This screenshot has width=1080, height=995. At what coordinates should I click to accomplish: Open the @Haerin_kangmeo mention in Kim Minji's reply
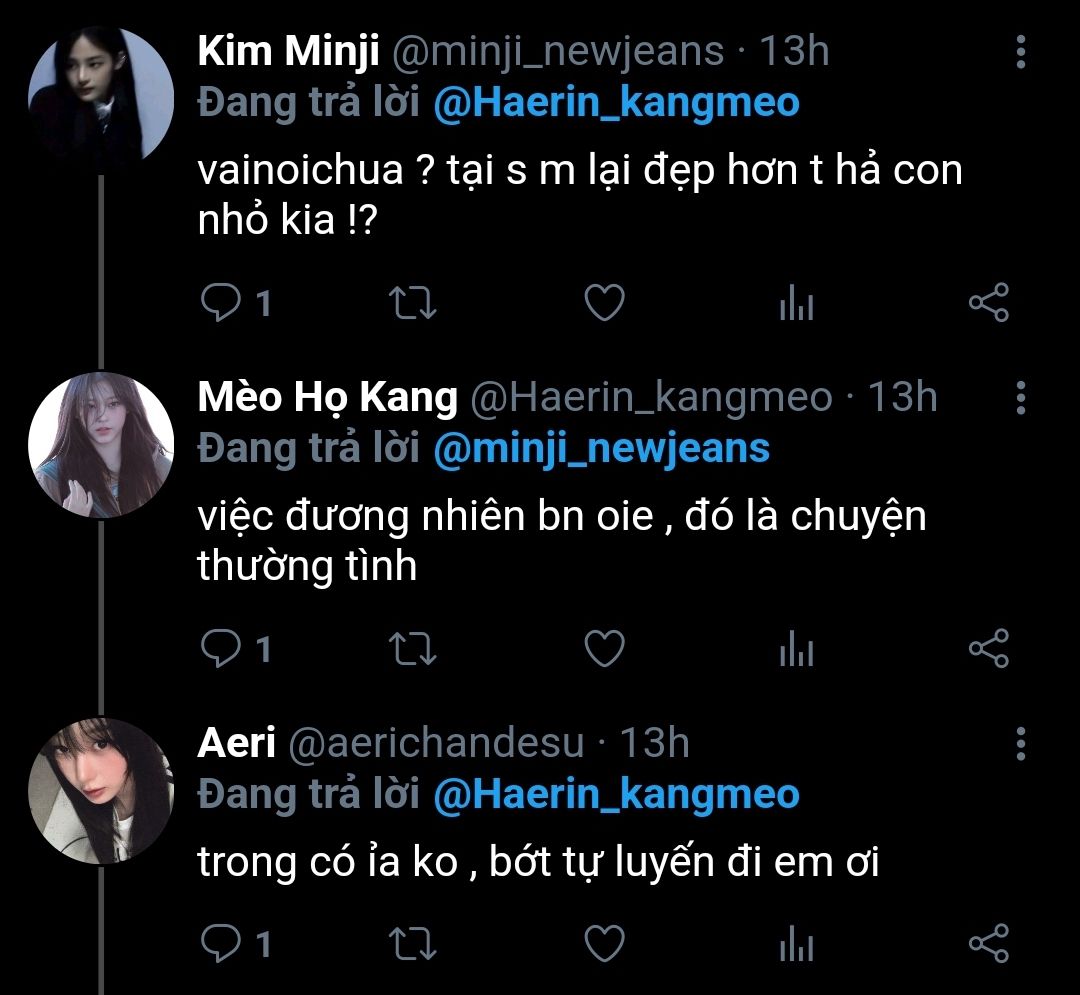point(616,103)
